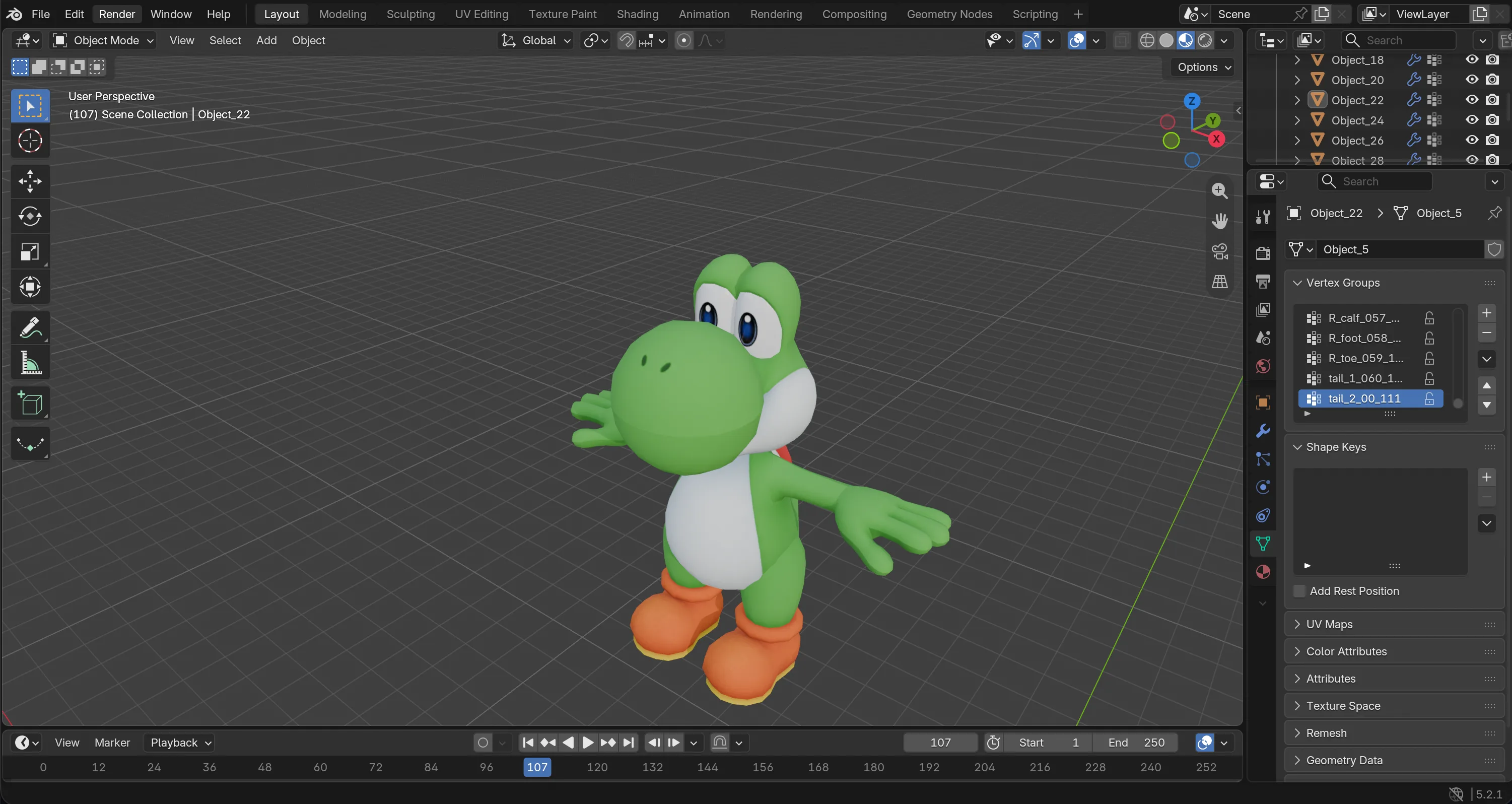
Task: Hide Object_18 with its eye icon
Action: pos(1472,59)
